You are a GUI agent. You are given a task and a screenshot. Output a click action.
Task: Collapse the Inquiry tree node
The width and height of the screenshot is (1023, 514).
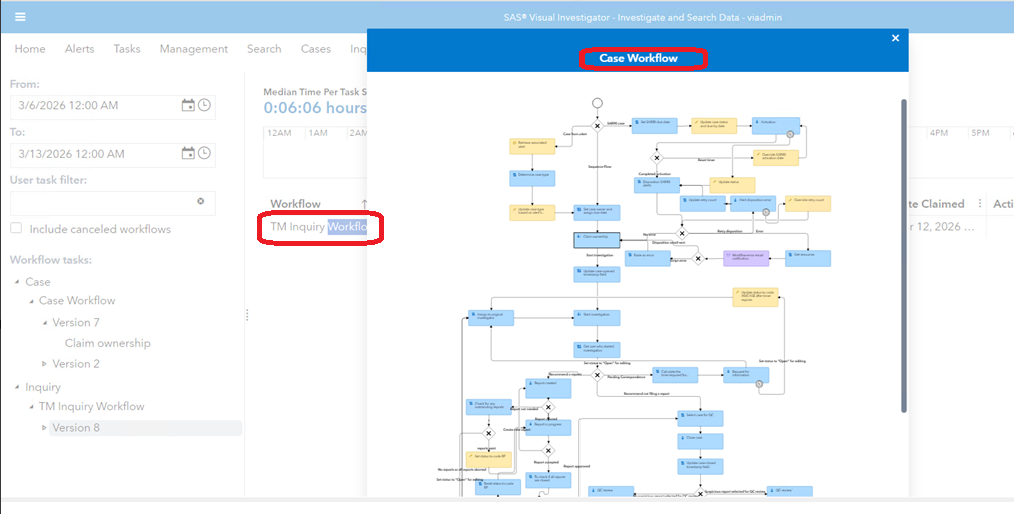[x=17, y=387]
